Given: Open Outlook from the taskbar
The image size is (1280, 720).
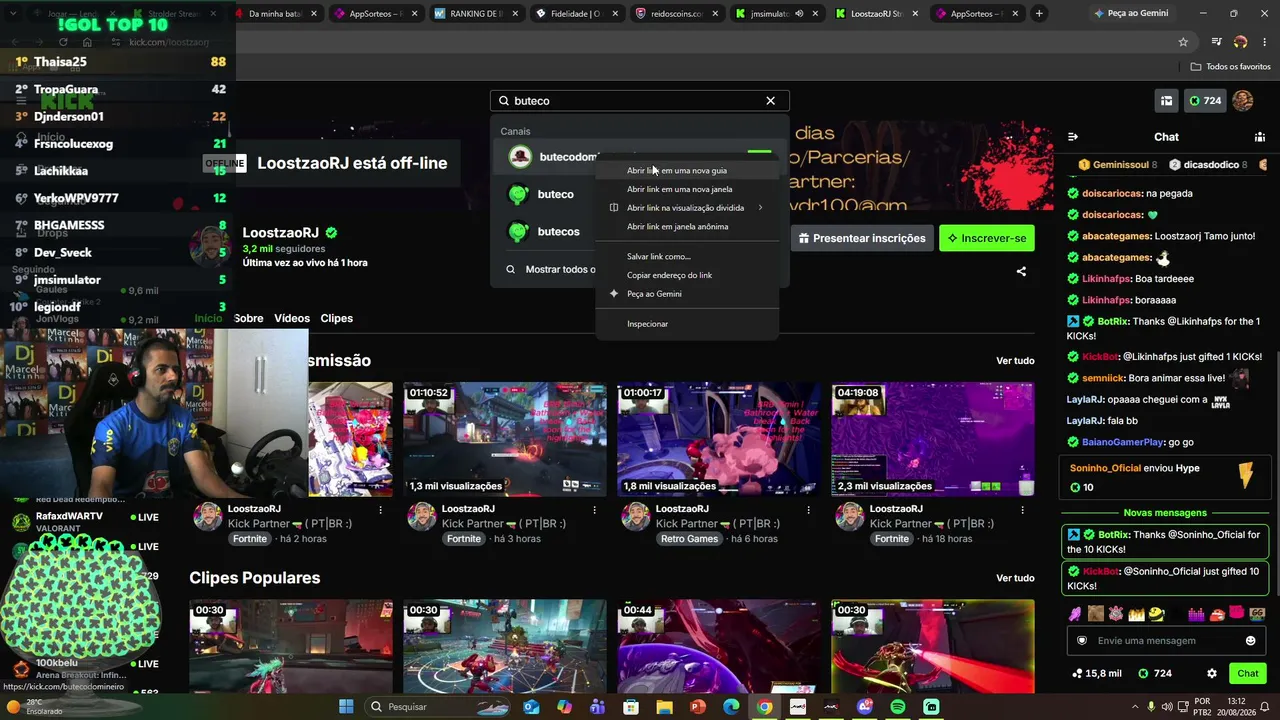Looking at the screenshot, I should (531, 707).
